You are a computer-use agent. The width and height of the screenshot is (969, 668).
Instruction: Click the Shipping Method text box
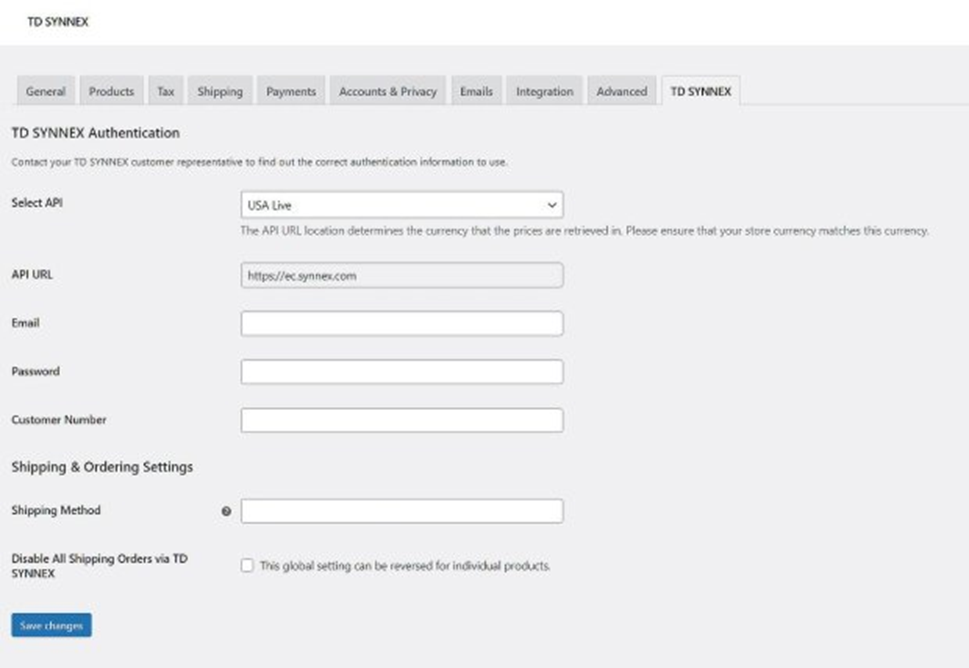click(x=402, y=510)
